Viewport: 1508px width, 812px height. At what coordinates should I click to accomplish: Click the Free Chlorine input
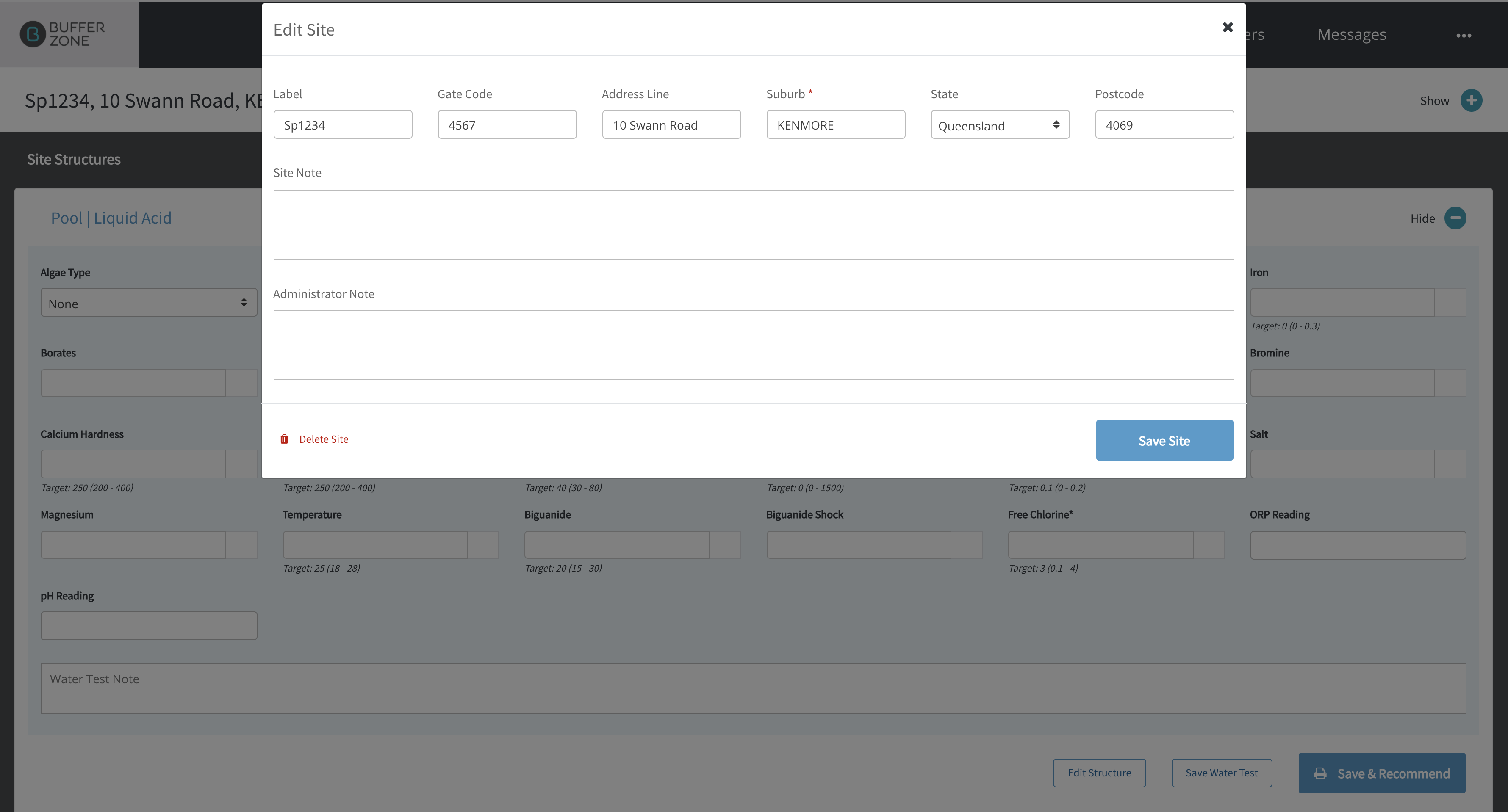click(x=1101, y=544)
